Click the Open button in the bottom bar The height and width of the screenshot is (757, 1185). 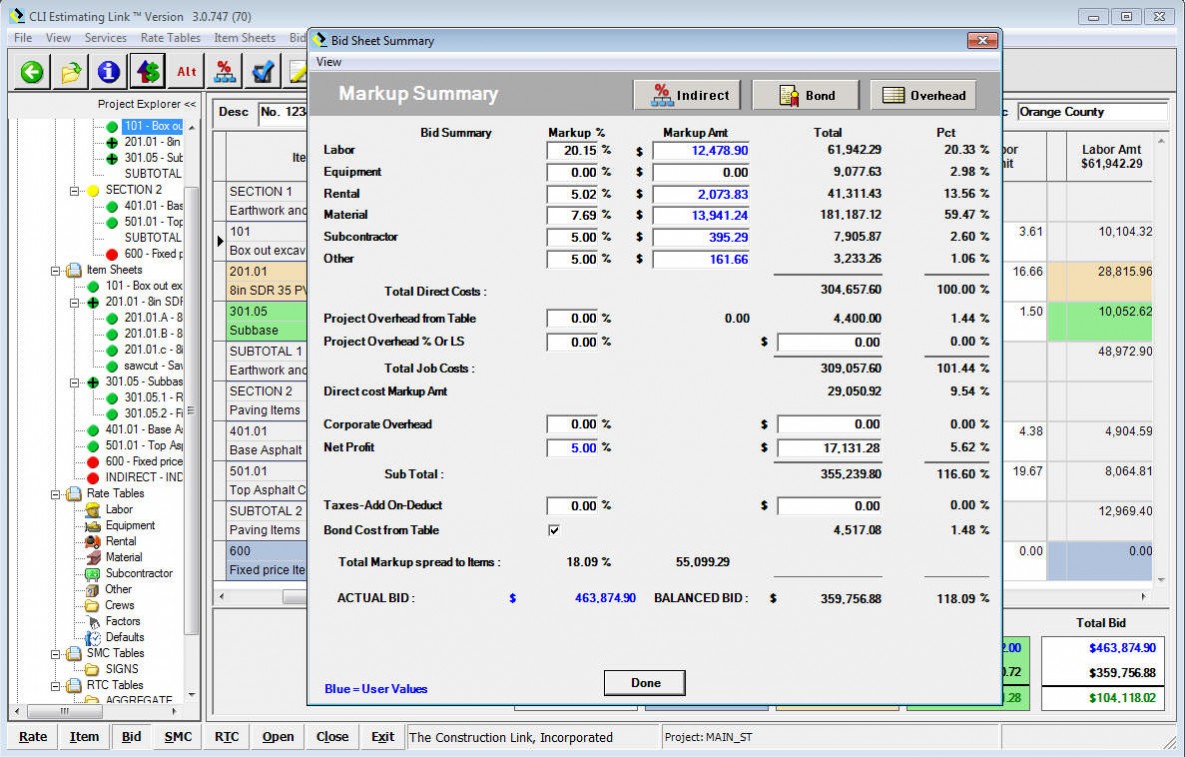[277, 737]
